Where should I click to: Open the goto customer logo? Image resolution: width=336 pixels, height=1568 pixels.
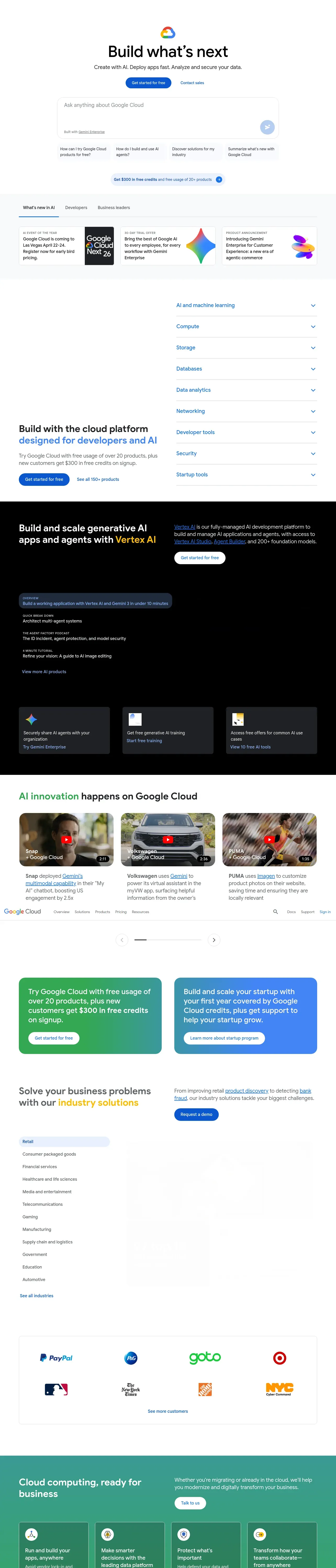[205, 1357]
